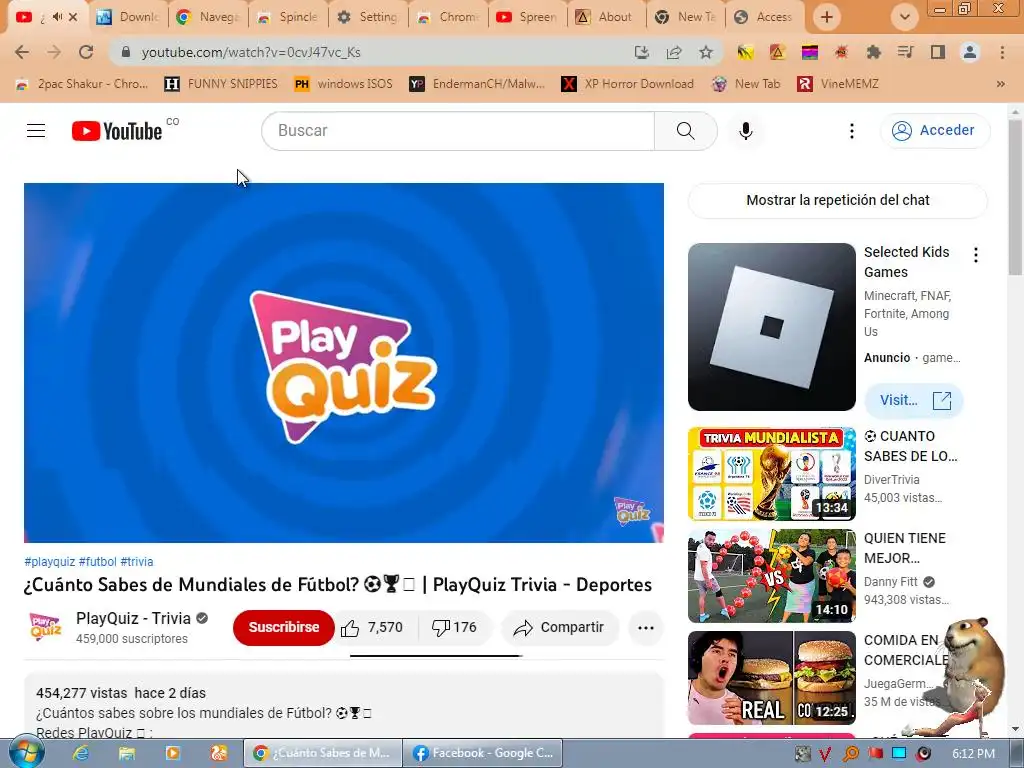
Task: Expand the tab search dropdown arrow
Action: (x=904, y=17)
